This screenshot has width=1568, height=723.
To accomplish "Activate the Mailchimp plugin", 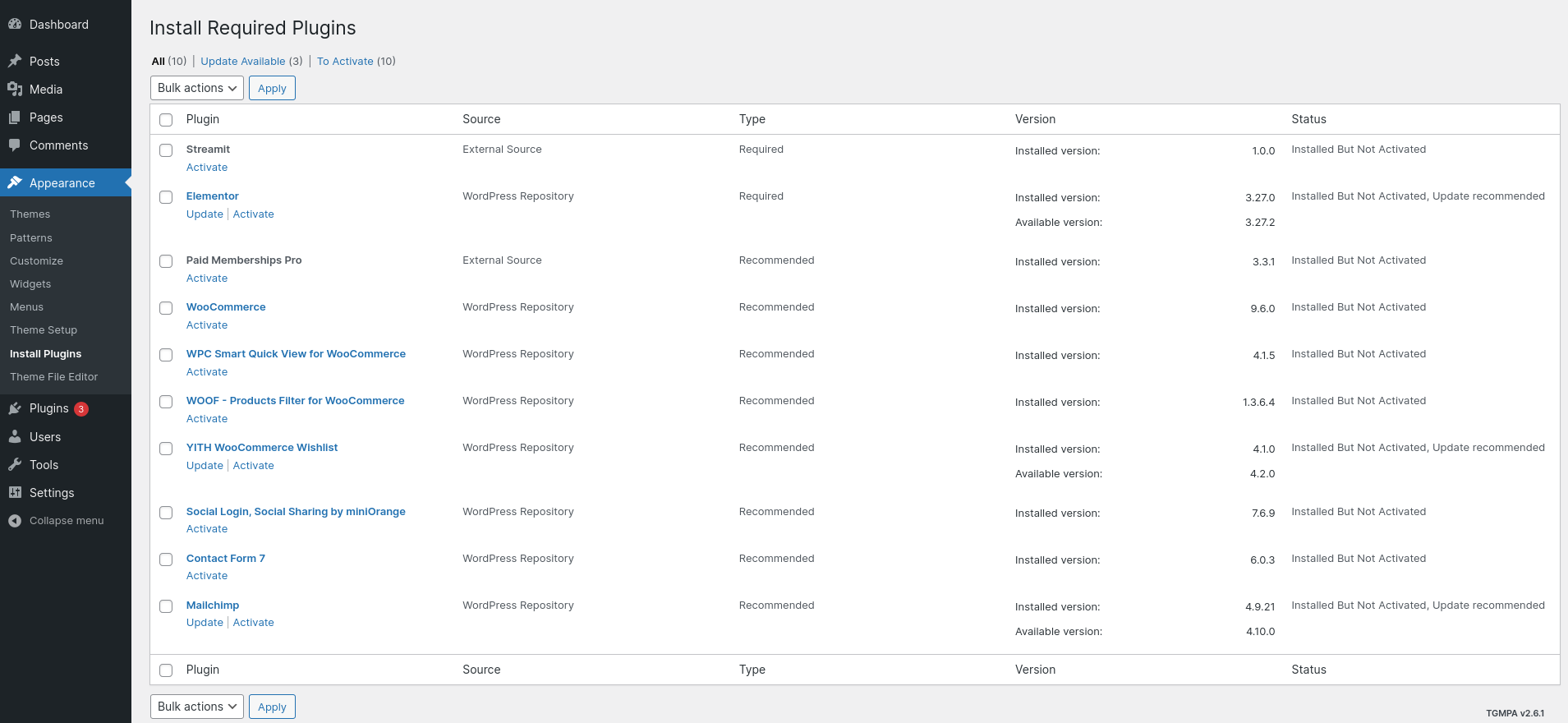I will pos(254,623).
